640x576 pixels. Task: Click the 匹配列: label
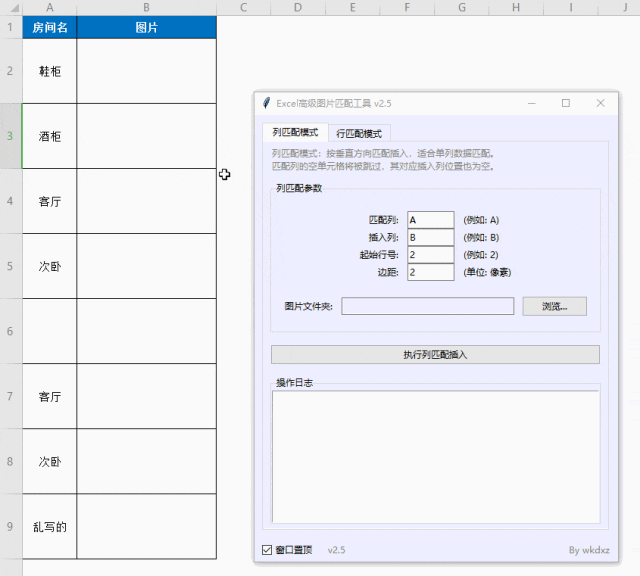[x=384, y=220]
